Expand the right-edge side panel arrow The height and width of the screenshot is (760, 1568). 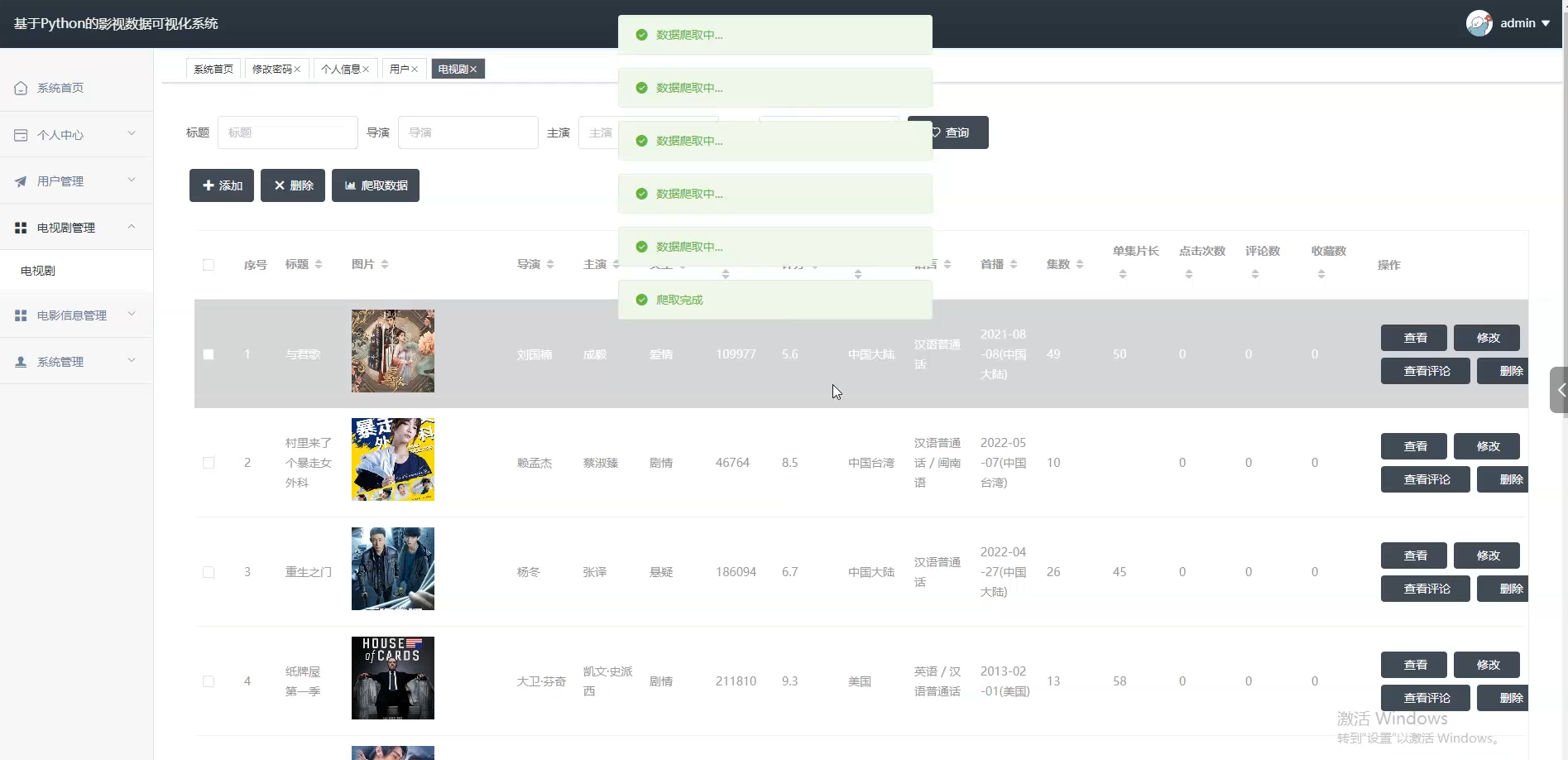coord(1560,390)
